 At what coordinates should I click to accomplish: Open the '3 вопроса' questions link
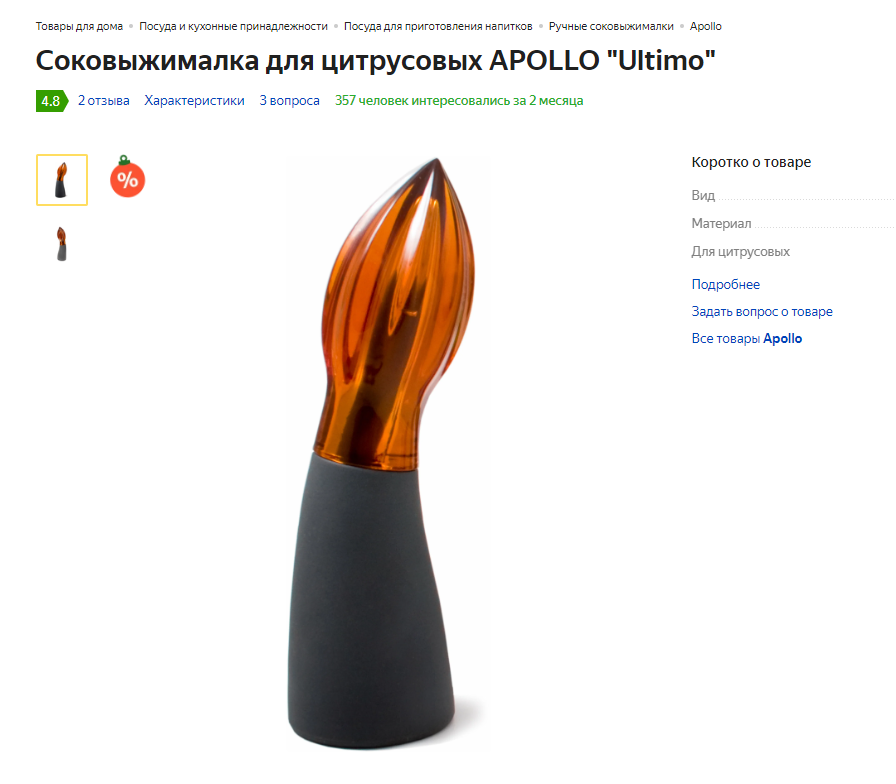289,101
